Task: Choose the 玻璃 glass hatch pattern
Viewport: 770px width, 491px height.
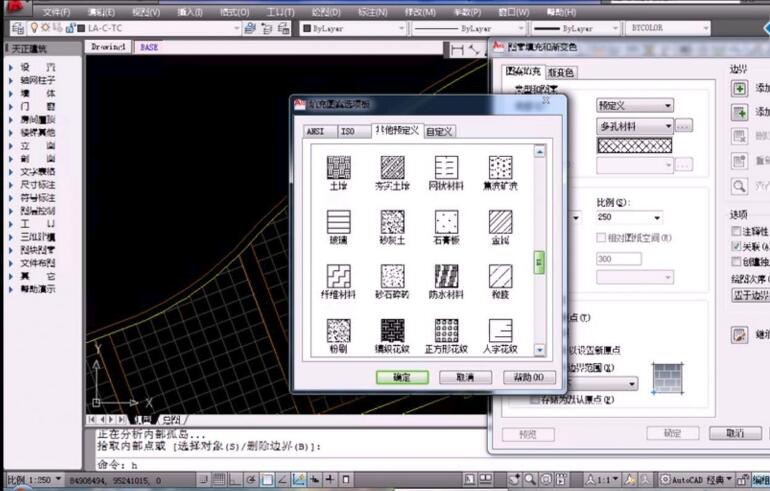Action: [x=338, y=222]
